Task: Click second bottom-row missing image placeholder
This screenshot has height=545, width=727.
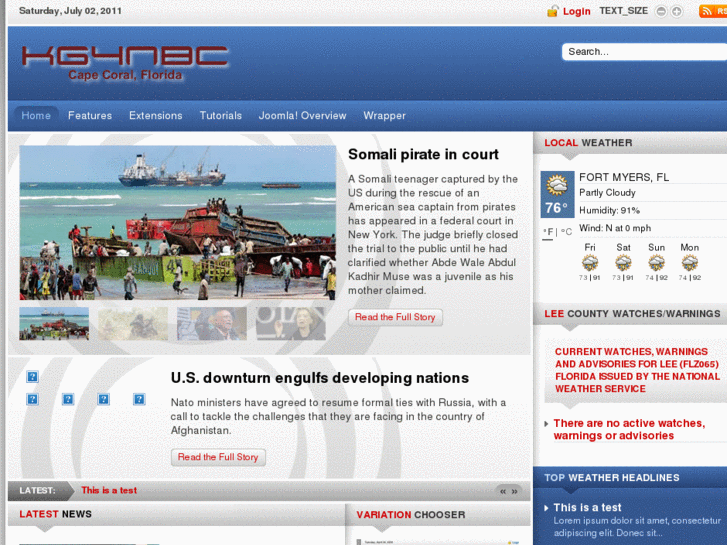Action: tap(68, 399)
